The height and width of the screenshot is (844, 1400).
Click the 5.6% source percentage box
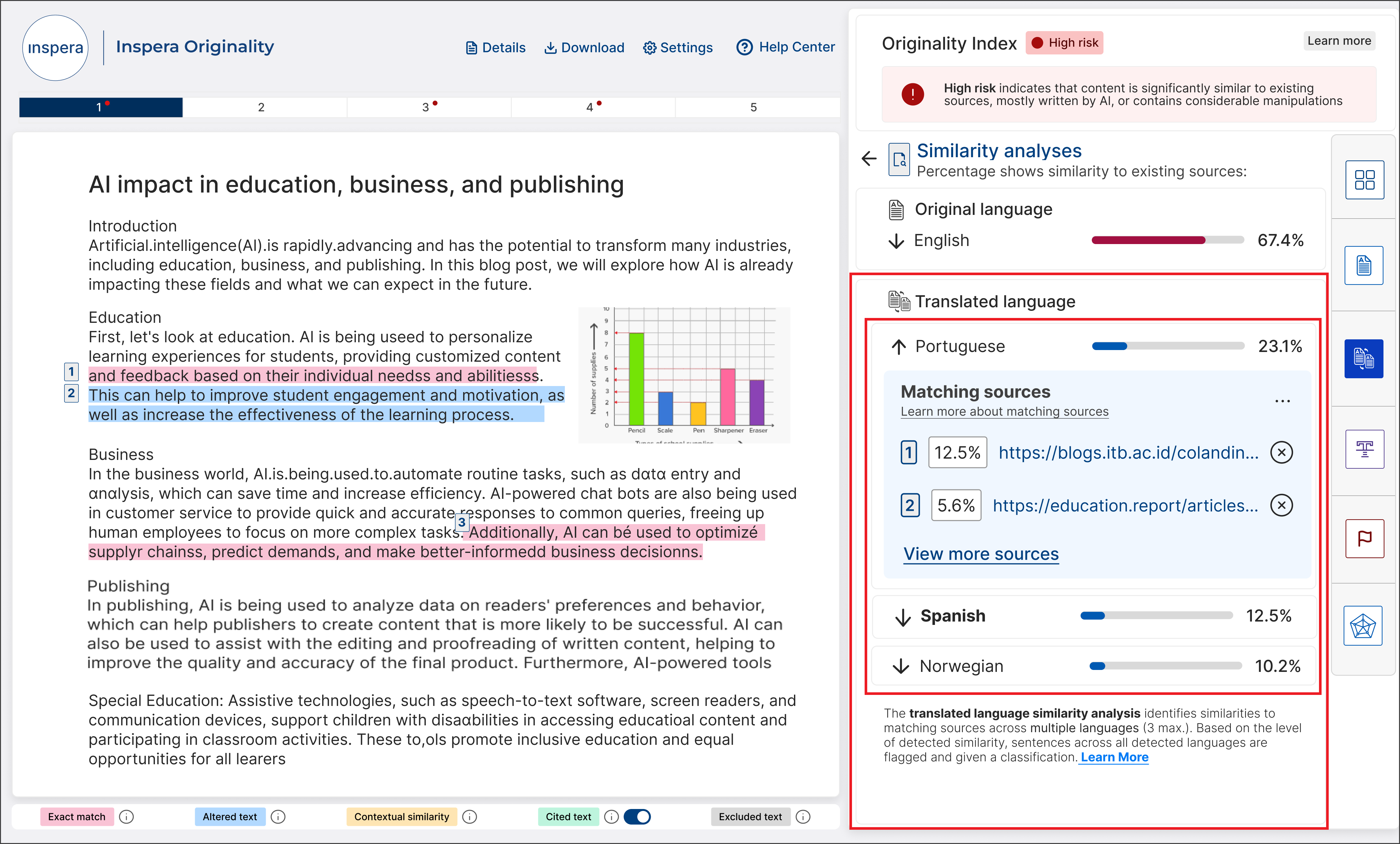pos(956,505)
